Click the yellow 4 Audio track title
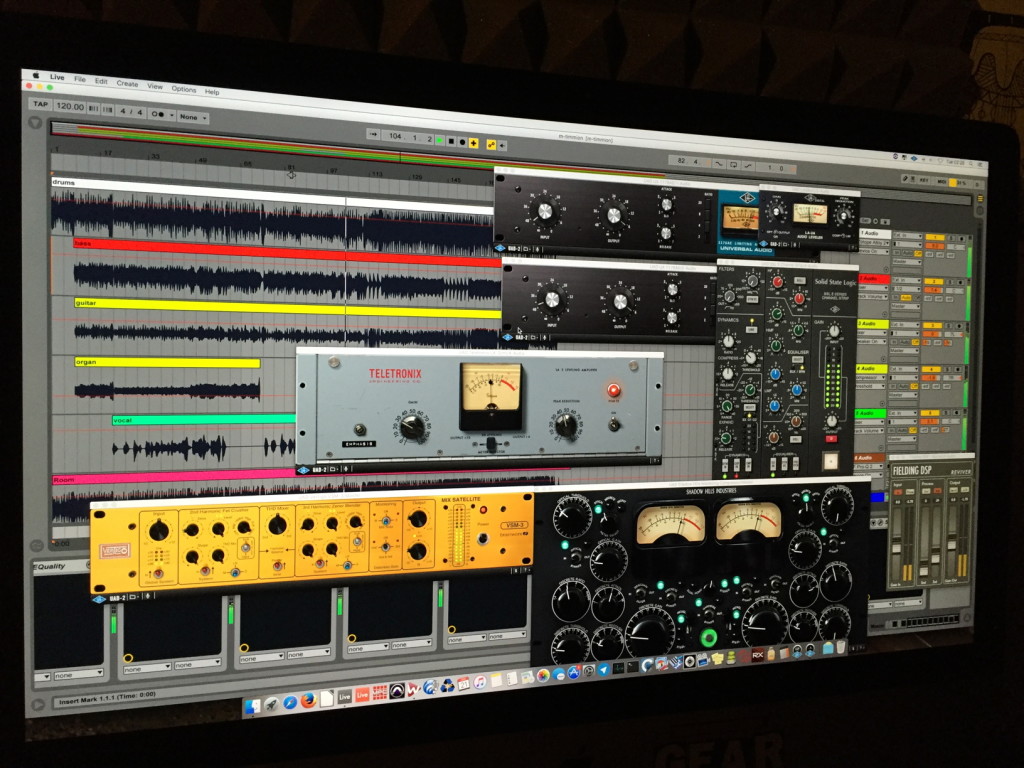Image resolution: width=1024 pixels, height=768 pixels. 871,369
